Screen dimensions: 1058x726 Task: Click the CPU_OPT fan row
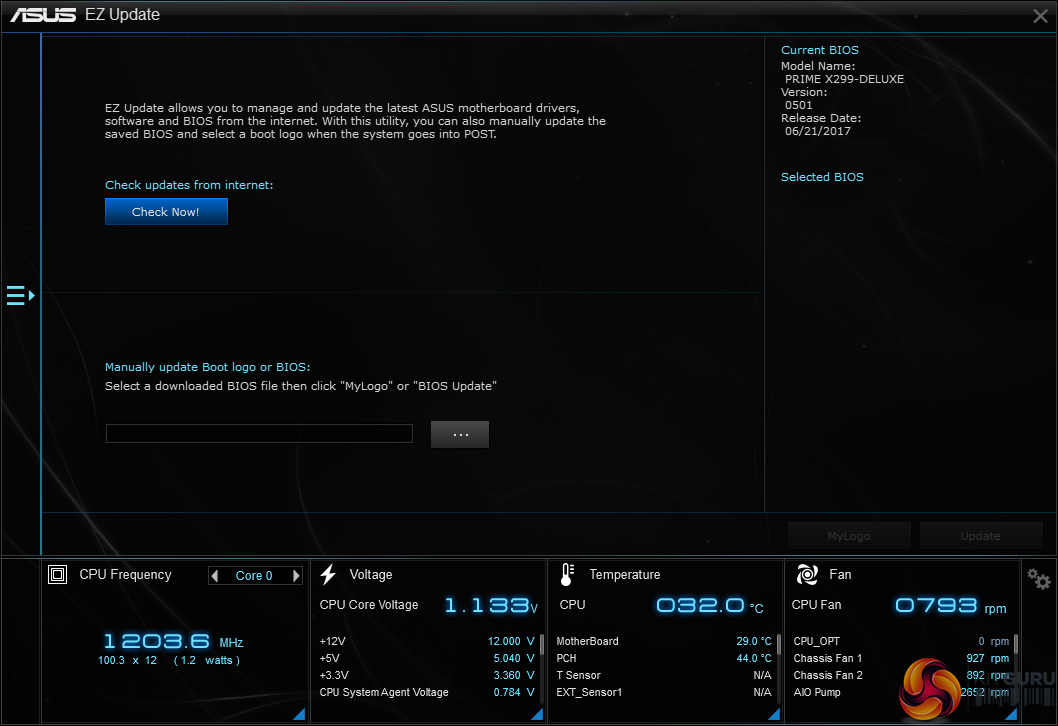[901, 641]
